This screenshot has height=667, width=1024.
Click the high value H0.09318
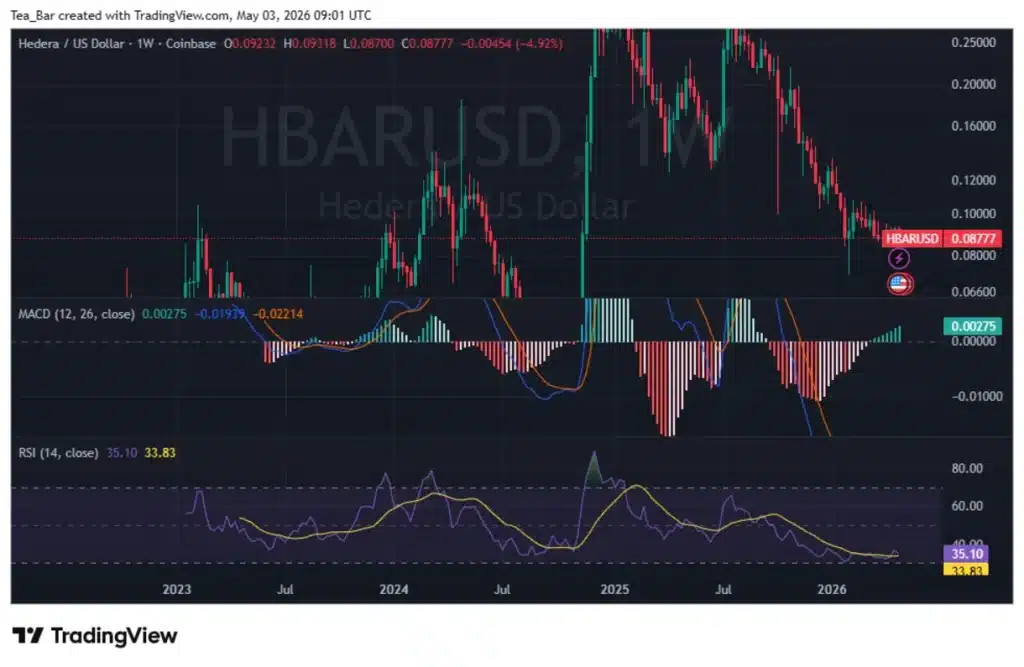[310, 44]
